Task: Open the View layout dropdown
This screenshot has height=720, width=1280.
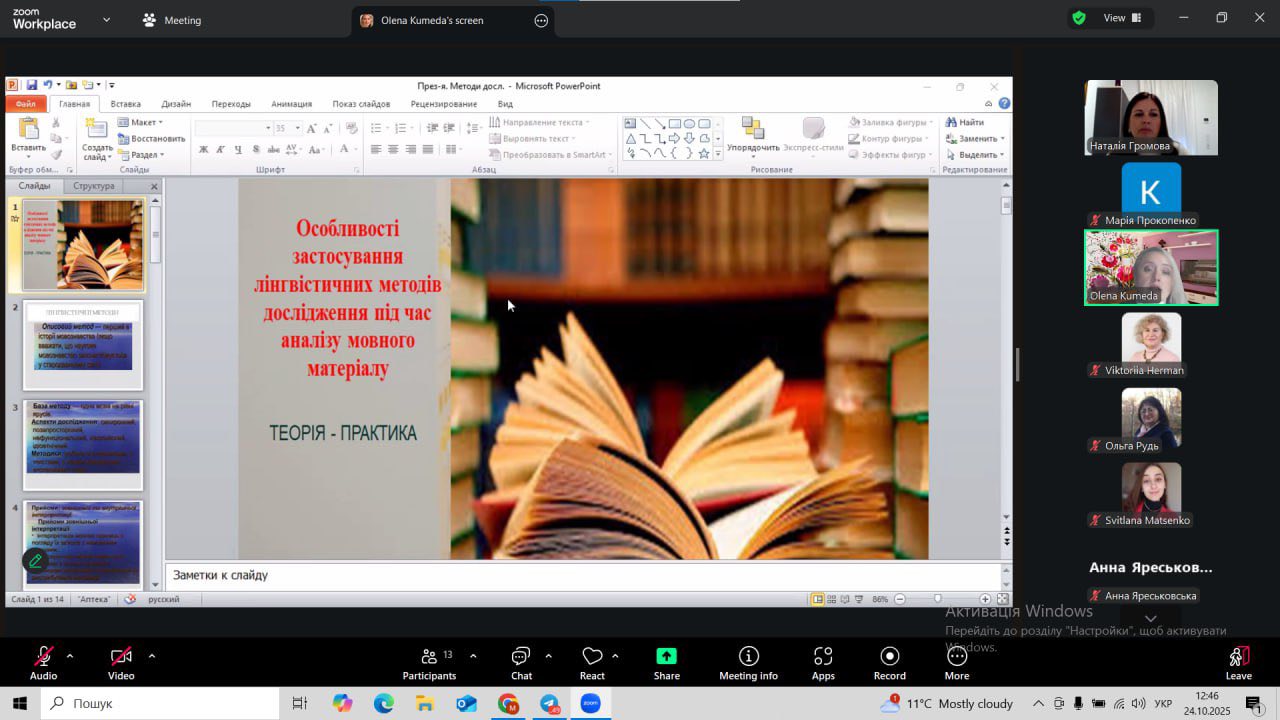Action: [1124, 18]
